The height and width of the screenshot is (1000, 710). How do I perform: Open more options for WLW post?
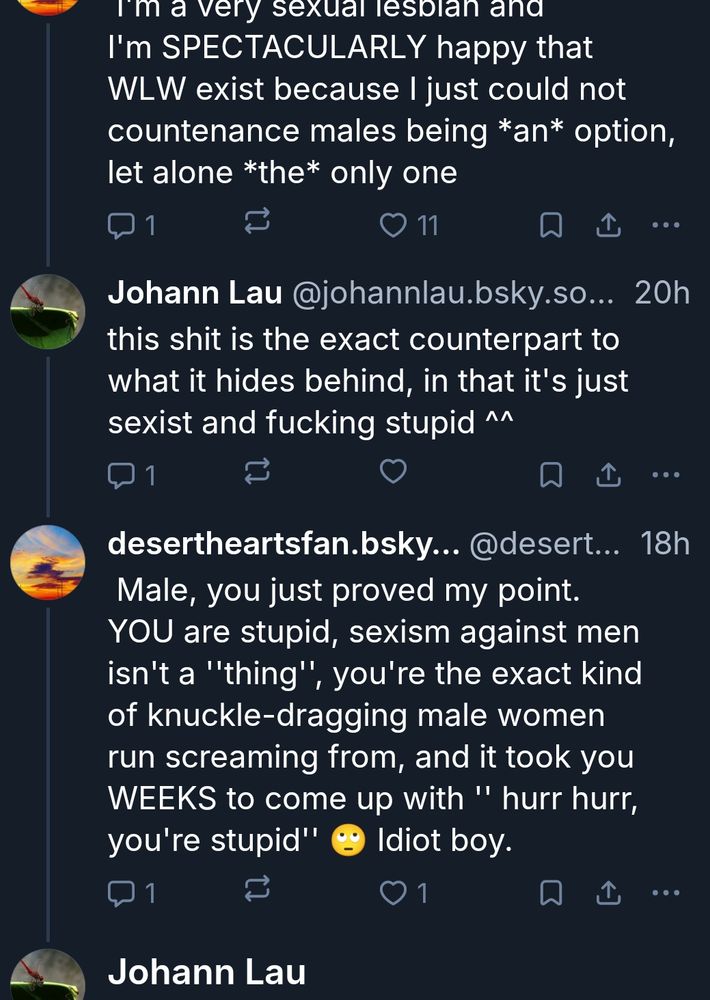click(x=665, y=226)
